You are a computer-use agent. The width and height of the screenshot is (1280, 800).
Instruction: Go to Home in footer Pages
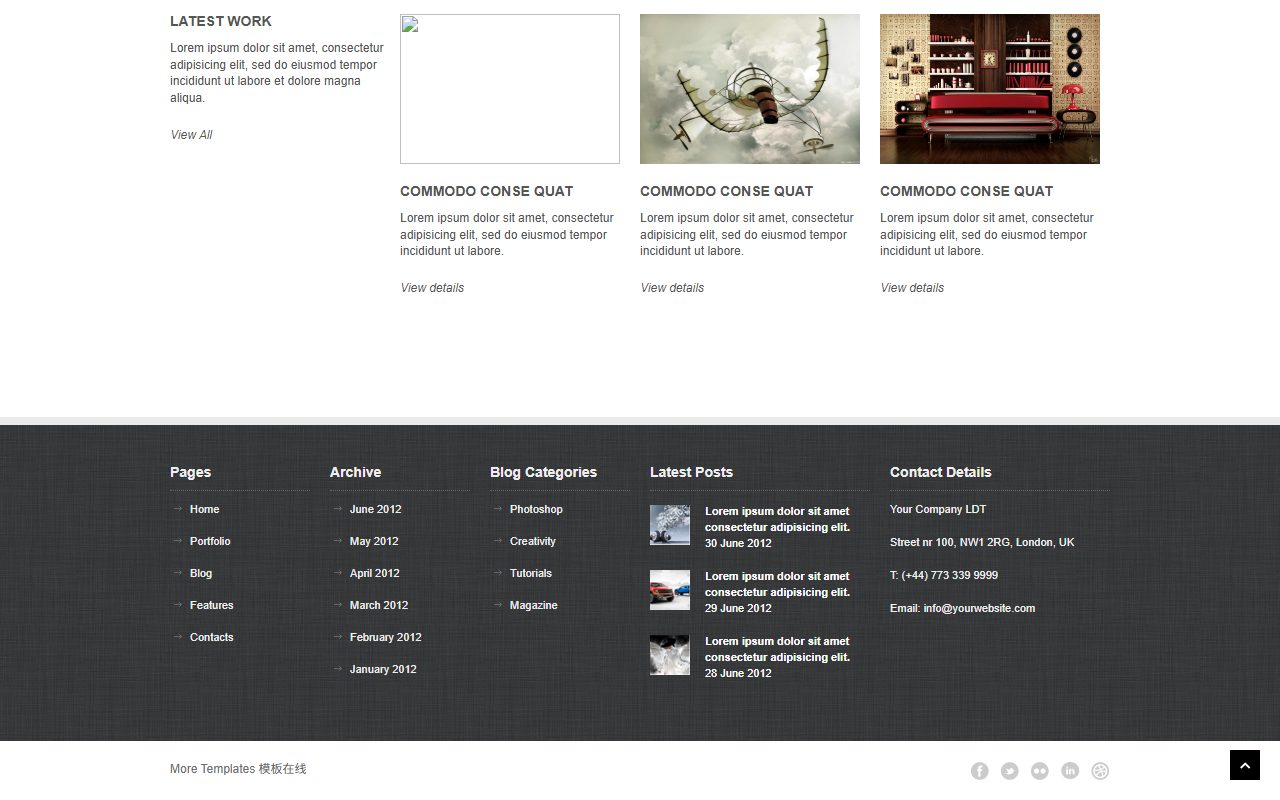204,509
